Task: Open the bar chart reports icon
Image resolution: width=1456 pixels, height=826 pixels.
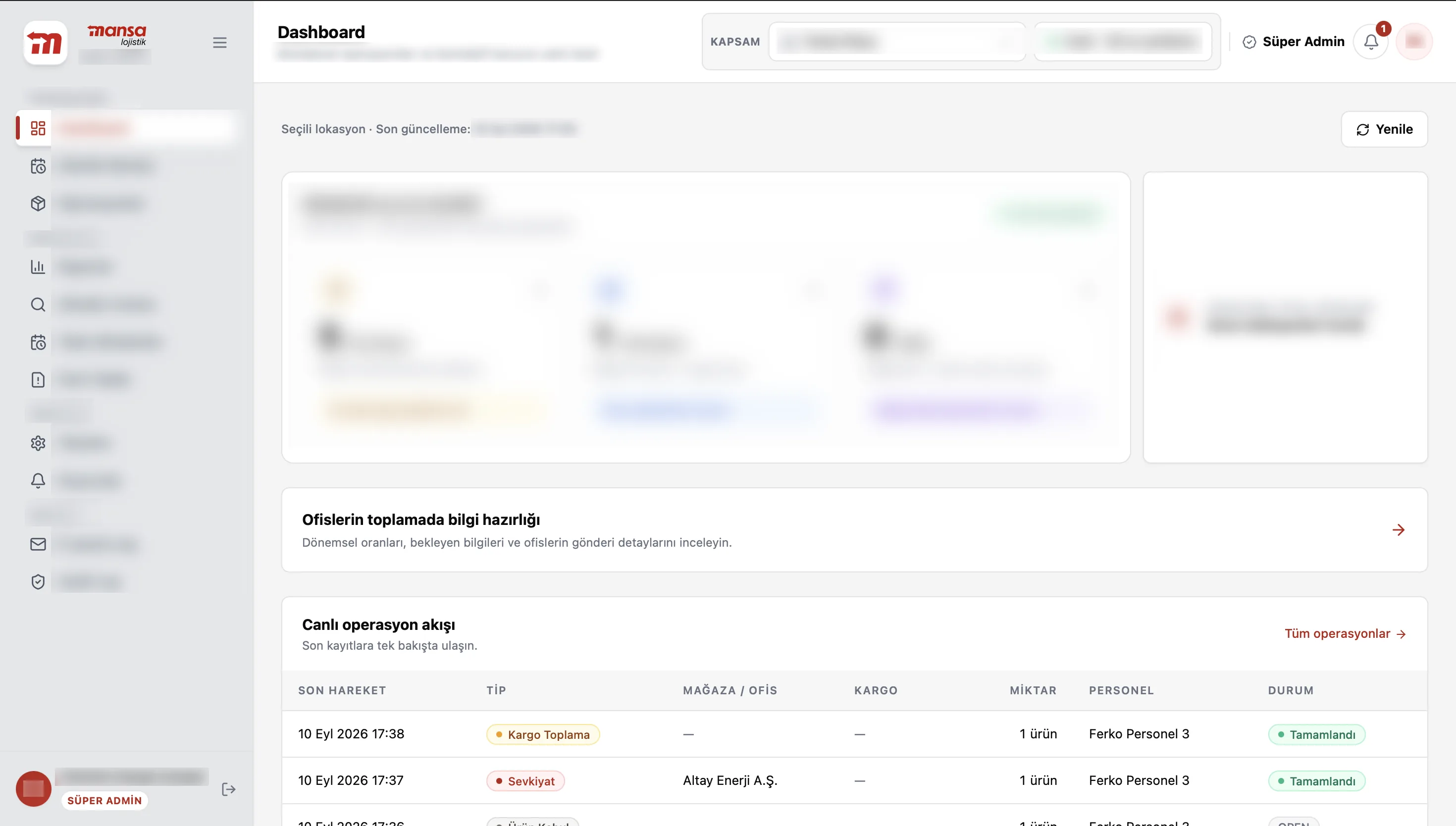Action: 38,266
